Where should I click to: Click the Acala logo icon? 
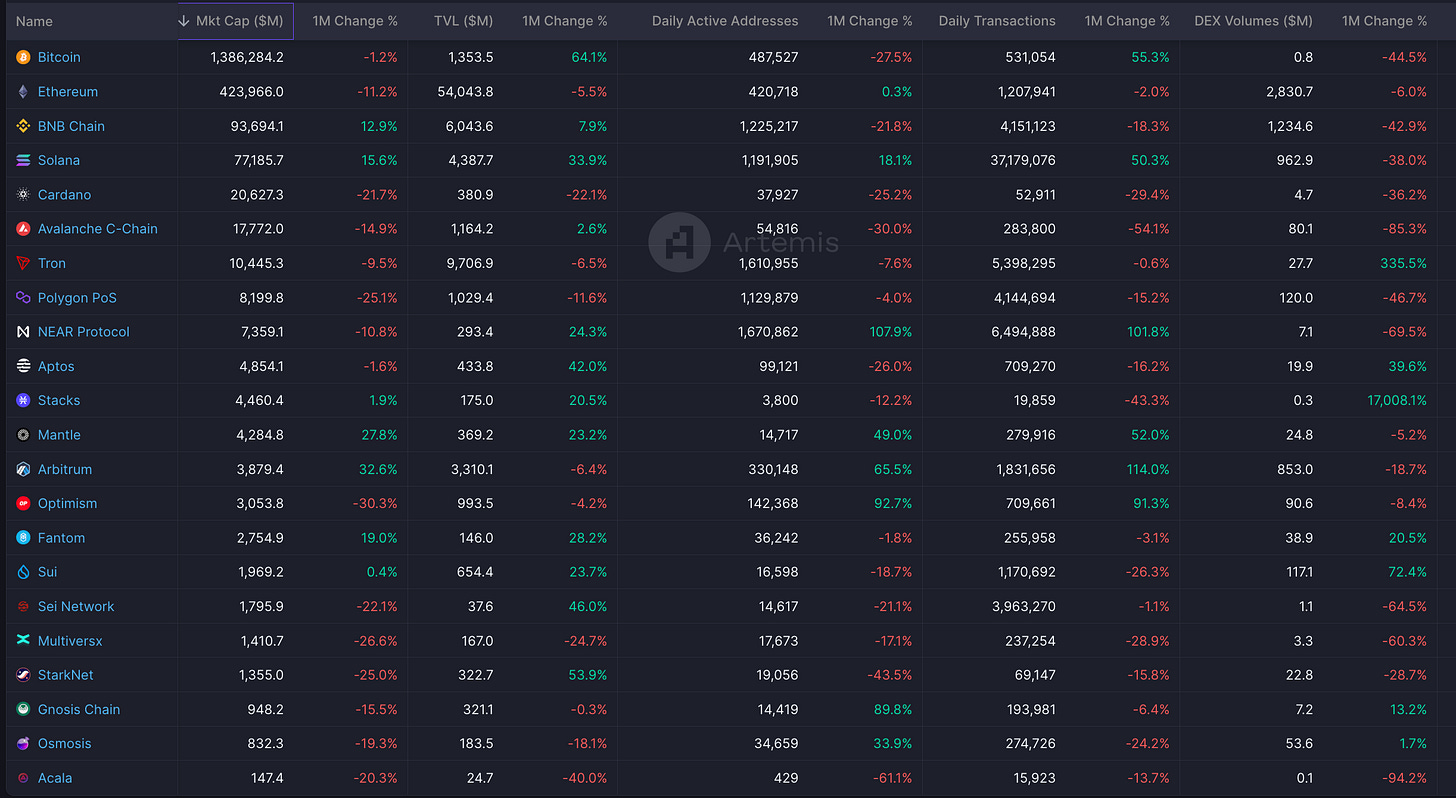pyautogui.click(x=23, y=778)
